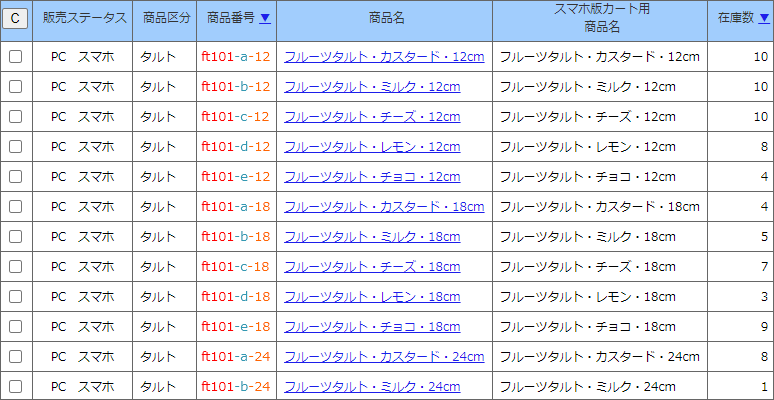The height and width of the screenshot is (400, 774).
Task: Sort by 在庫数 using the blue arrow
Action: (x=764, y=18)
